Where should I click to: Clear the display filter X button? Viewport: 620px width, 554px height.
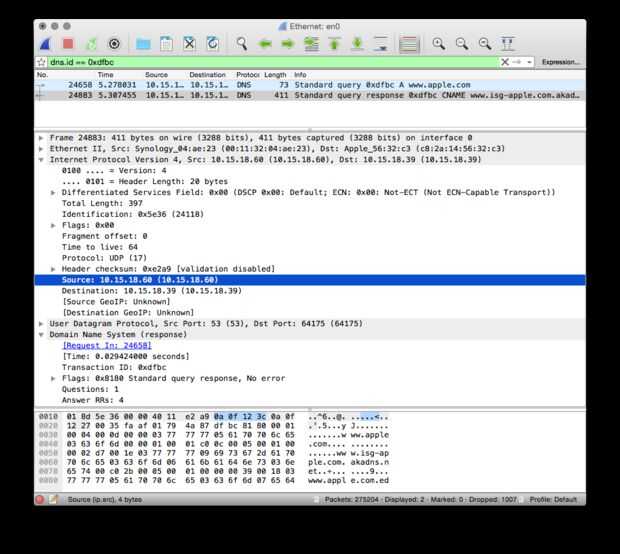505,62
